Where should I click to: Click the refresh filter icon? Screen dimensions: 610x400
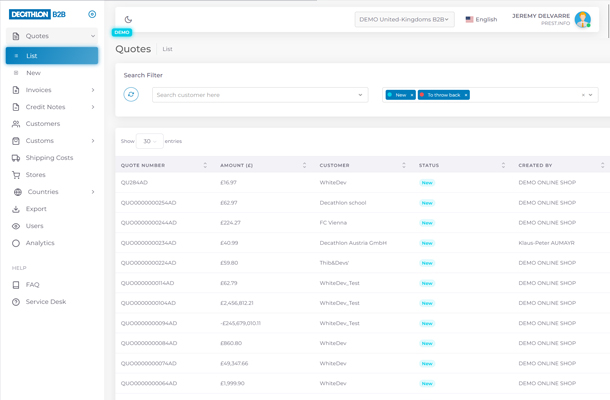coord(131,95)
